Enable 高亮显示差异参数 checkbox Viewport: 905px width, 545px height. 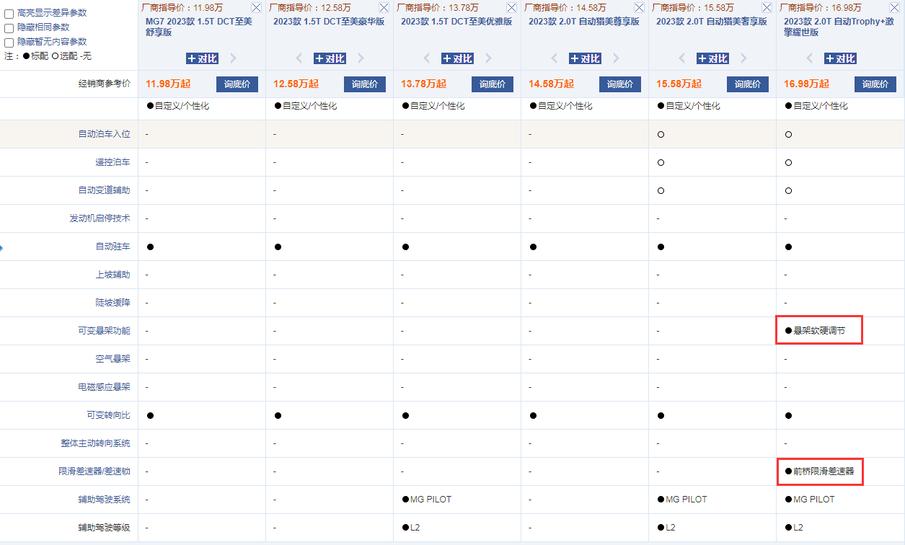coord(9,13)
